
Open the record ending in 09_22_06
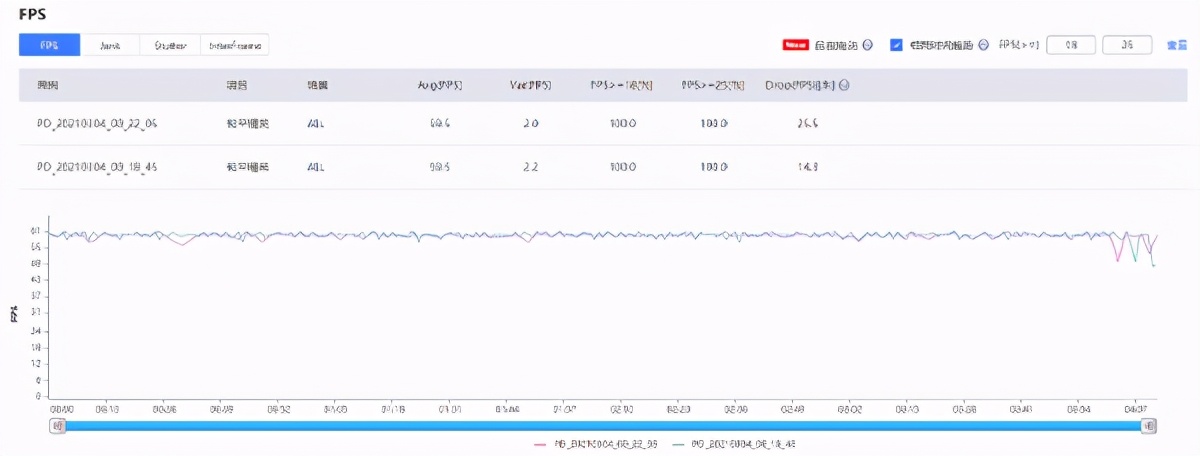[x=97, y=123]
